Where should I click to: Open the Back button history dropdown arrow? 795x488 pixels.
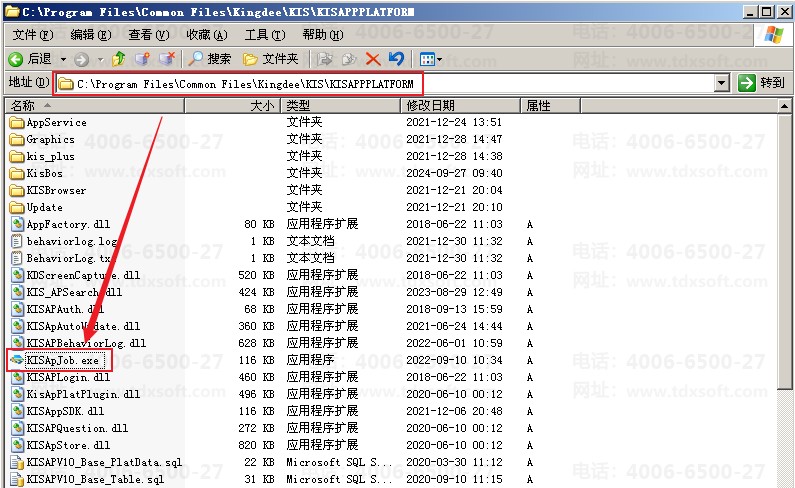click(x=63, y=59)
